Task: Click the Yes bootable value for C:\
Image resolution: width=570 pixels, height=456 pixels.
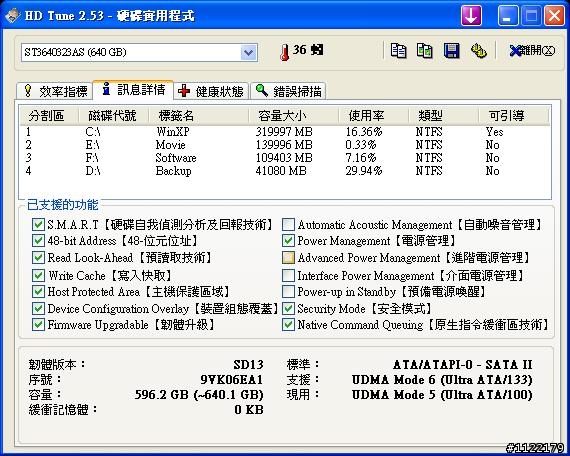Action: pyautogui.click(x=494, y=132)
